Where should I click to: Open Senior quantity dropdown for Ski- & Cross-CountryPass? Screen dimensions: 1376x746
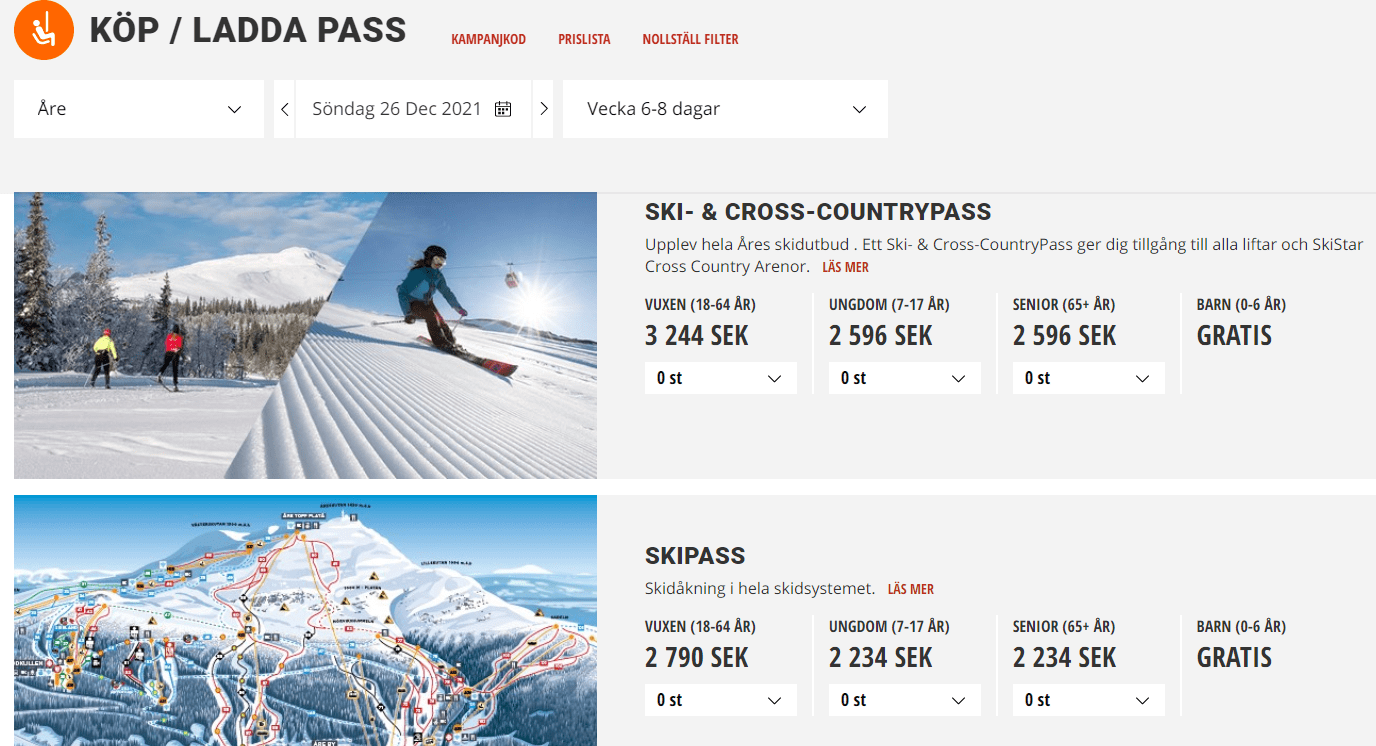(x=1088, y=378)
